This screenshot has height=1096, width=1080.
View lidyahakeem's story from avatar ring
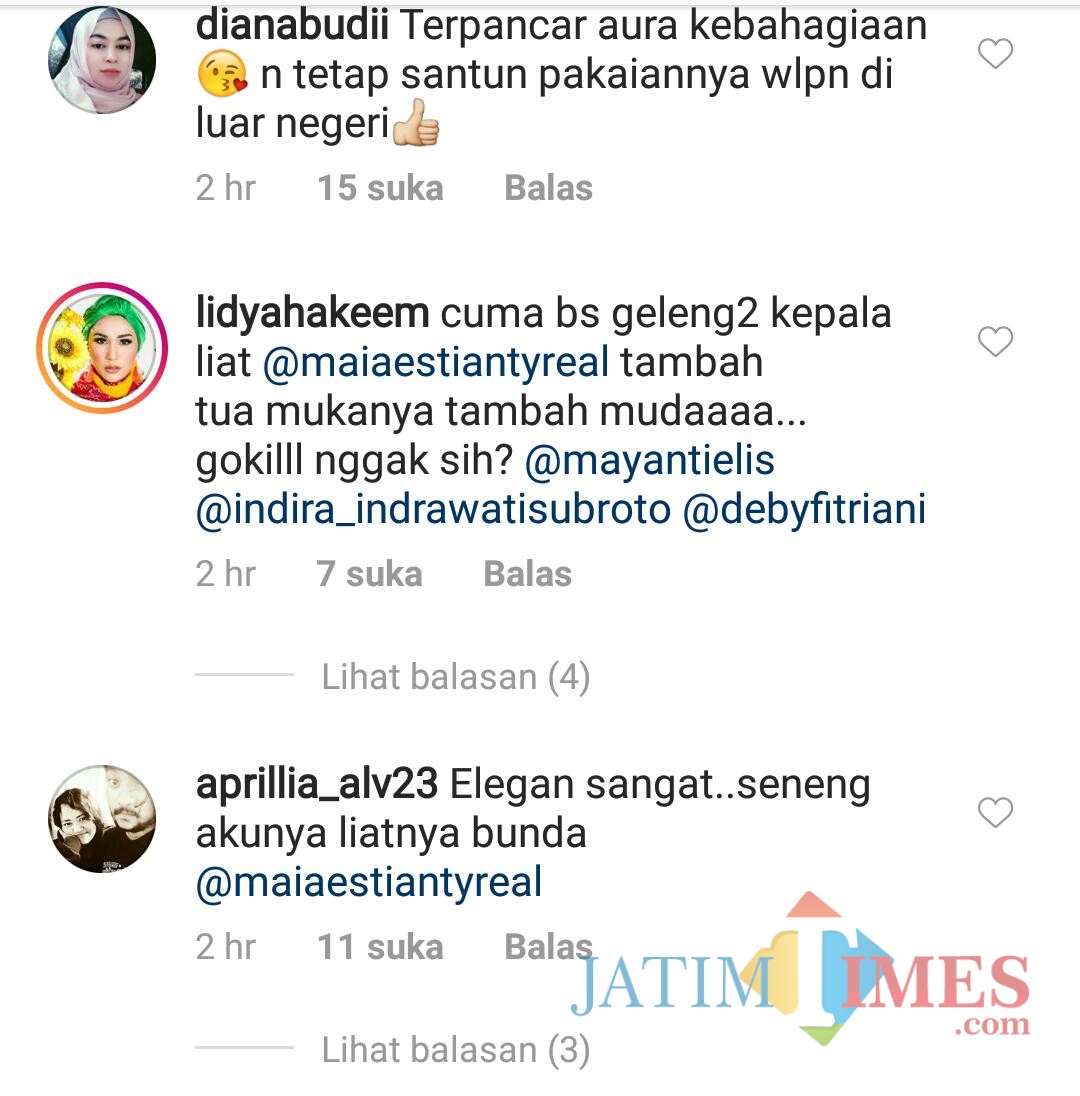point(102,347)
